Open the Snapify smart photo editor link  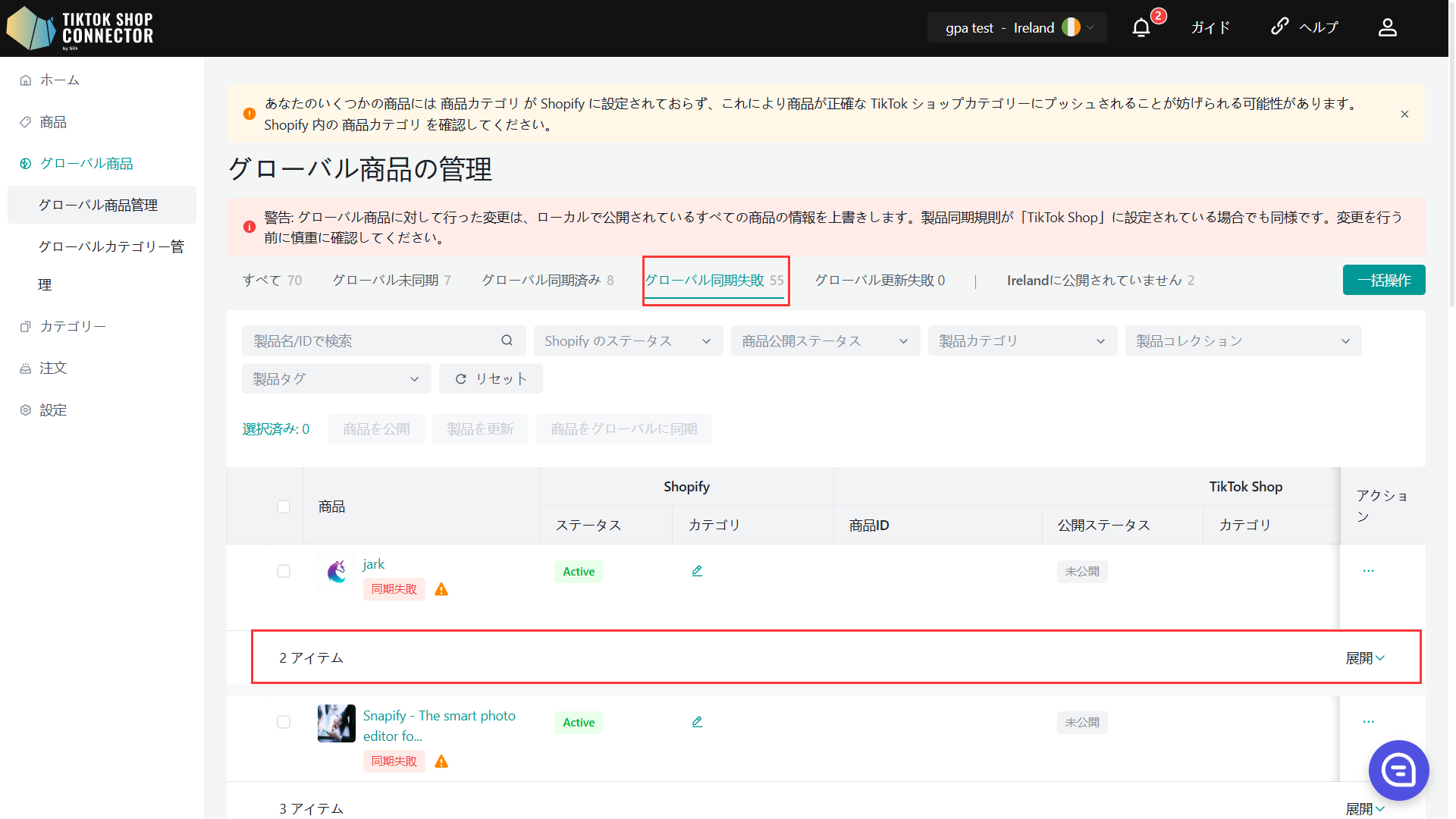(x=439, y=726)
